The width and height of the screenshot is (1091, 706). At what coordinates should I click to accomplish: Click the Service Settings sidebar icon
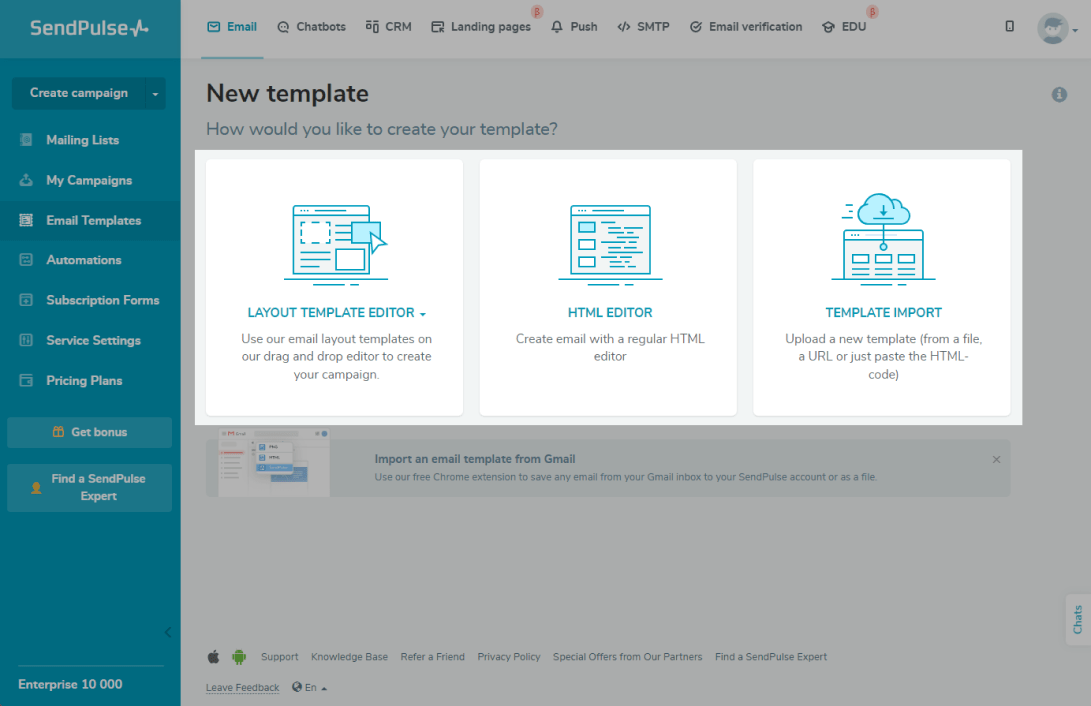point(26,340)
